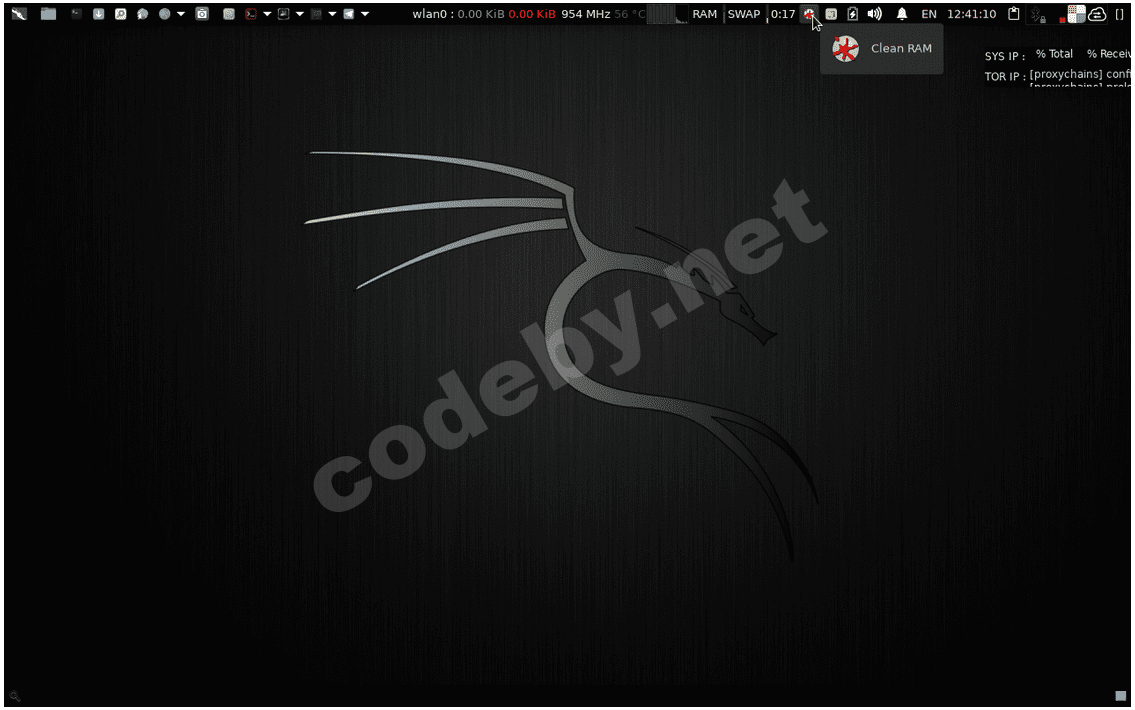The width and height of the screenshot is (1135, 710).
Task: Click the small square at bottom-right corner
Action: [x=1121, y=696]
